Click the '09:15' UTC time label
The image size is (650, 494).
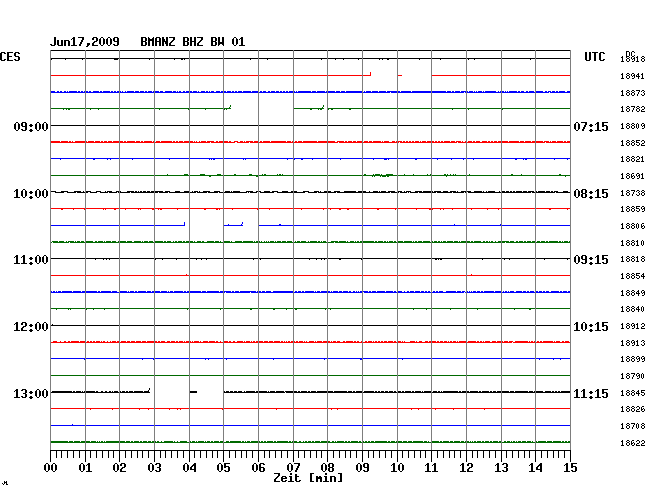coord(591,260)
